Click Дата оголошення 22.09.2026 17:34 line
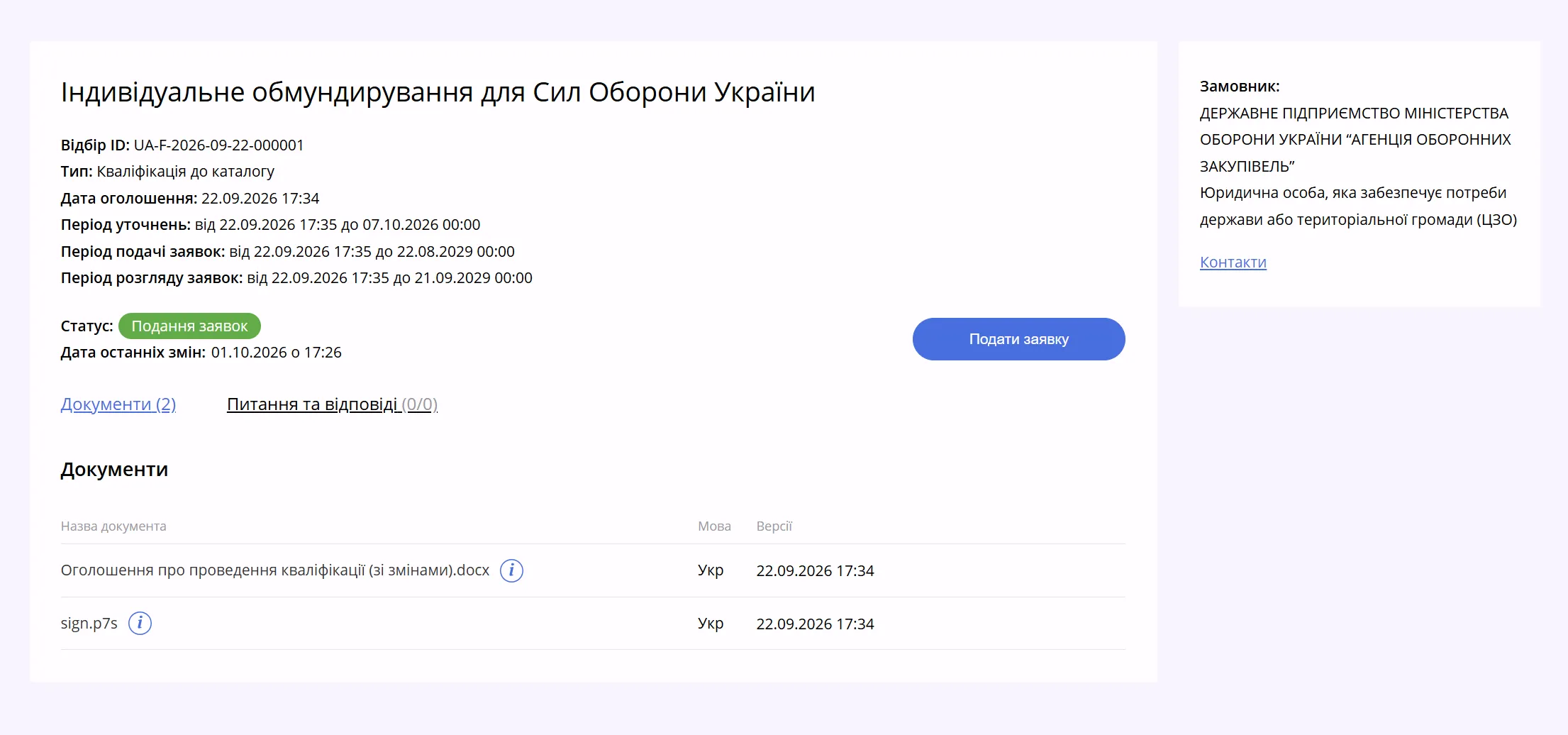 (190, 199)
